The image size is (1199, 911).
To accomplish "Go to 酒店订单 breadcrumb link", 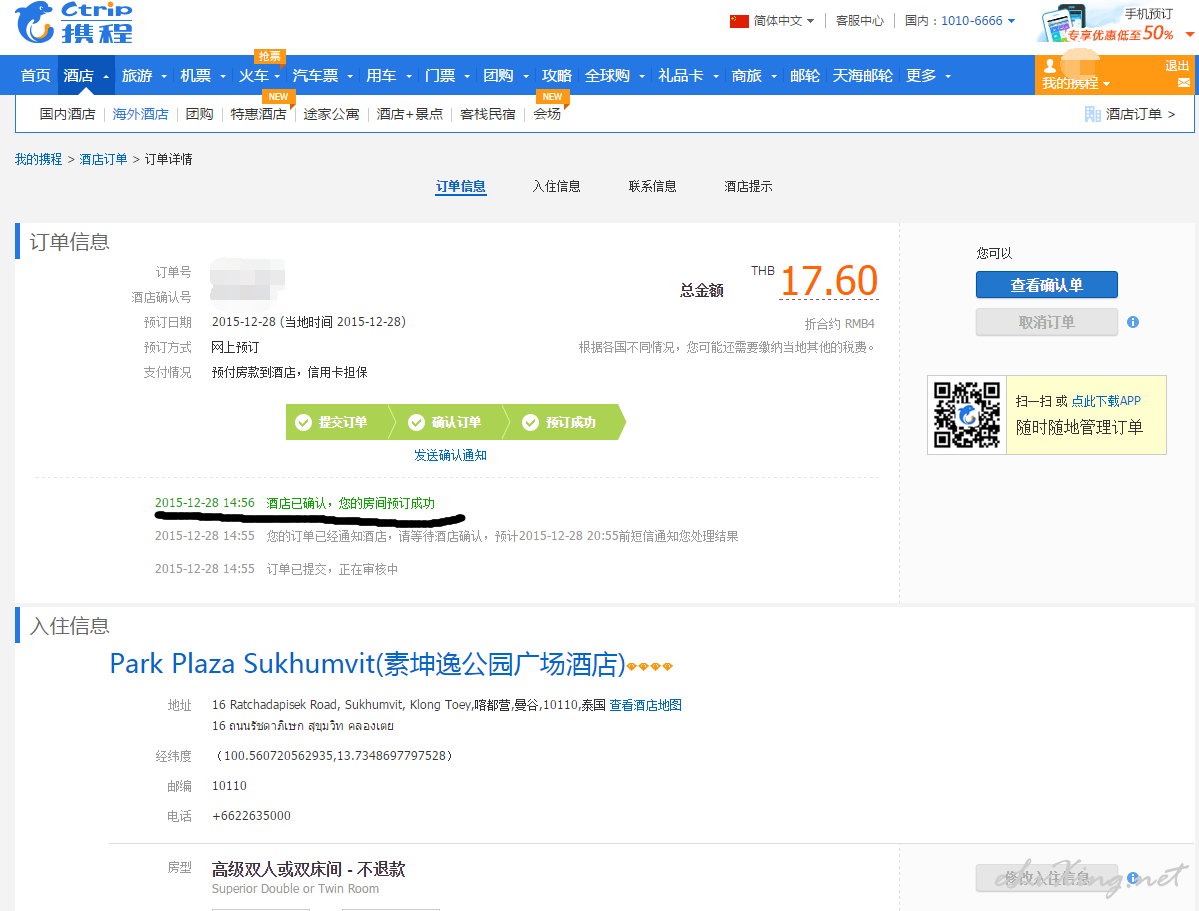I will (103, 159).
